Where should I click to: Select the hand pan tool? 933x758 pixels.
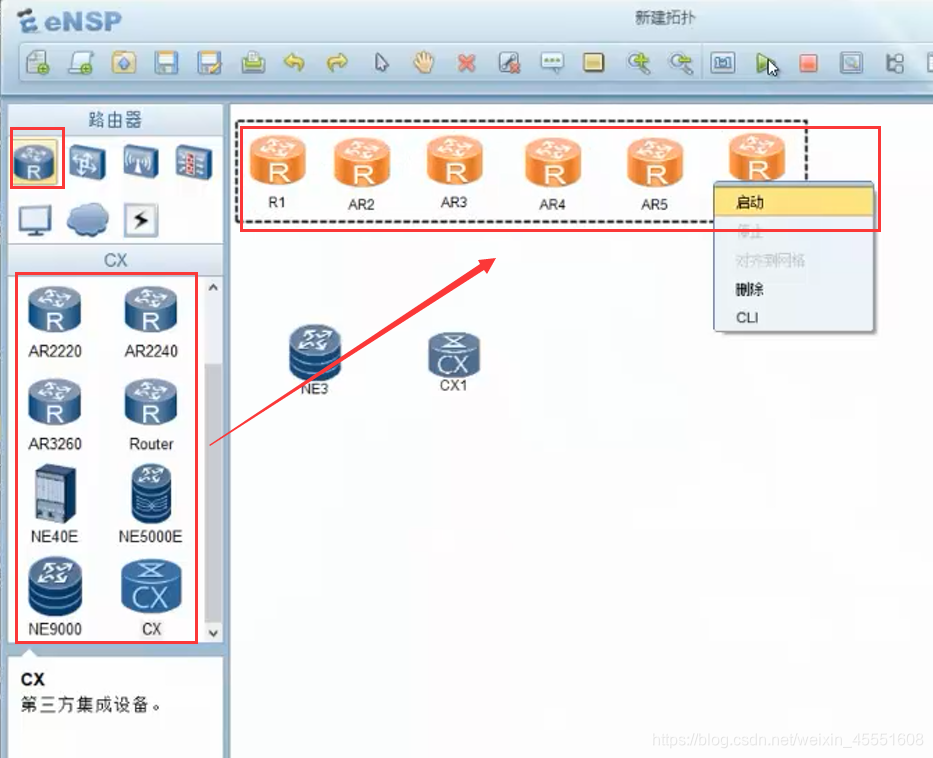pos(424,62)
